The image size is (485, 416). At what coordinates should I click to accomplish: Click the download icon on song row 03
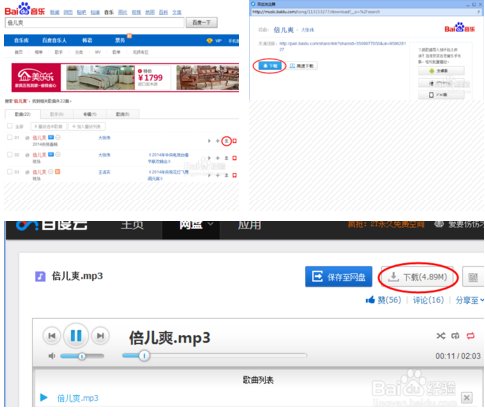(226, 175)
